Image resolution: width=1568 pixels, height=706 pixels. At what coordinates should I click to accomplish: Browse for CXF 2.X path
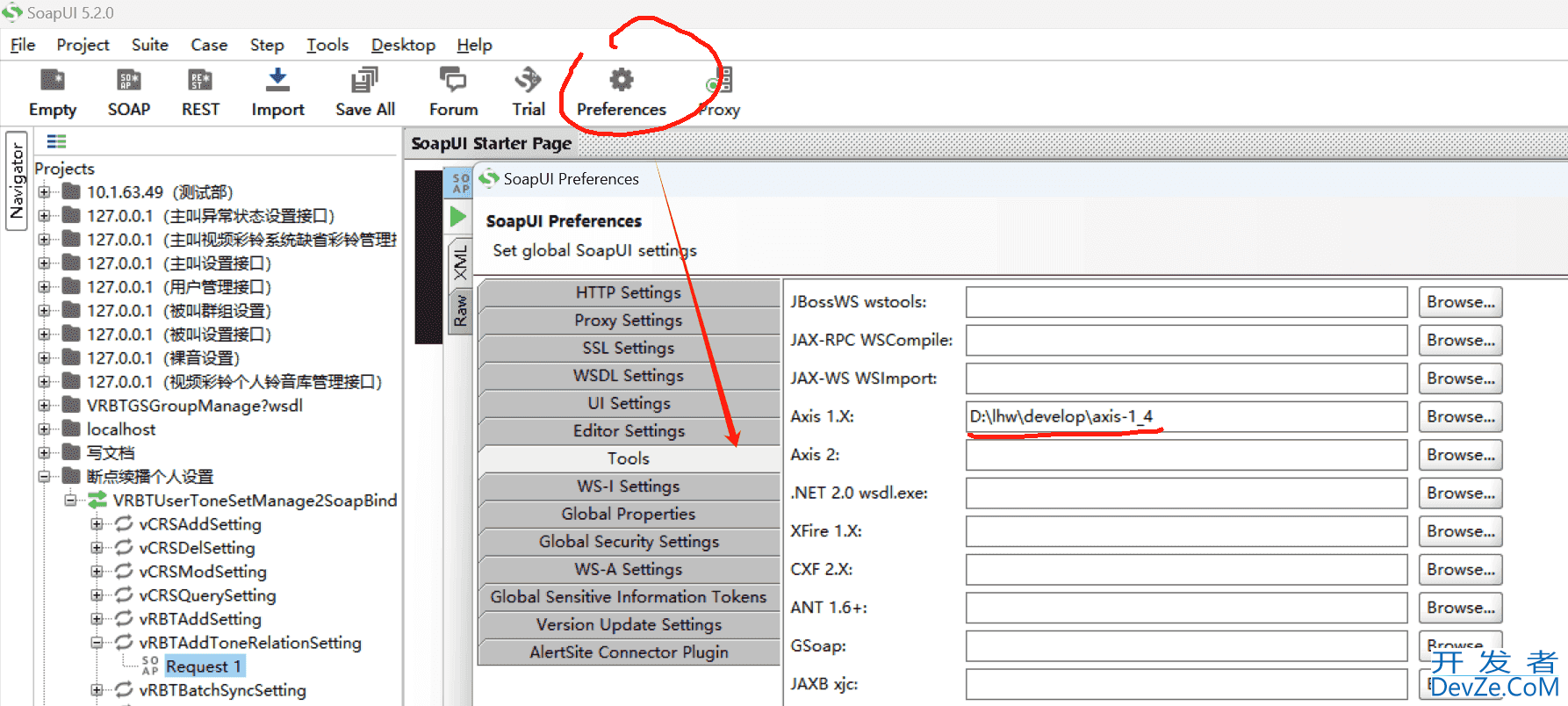tap(1461, 570)
